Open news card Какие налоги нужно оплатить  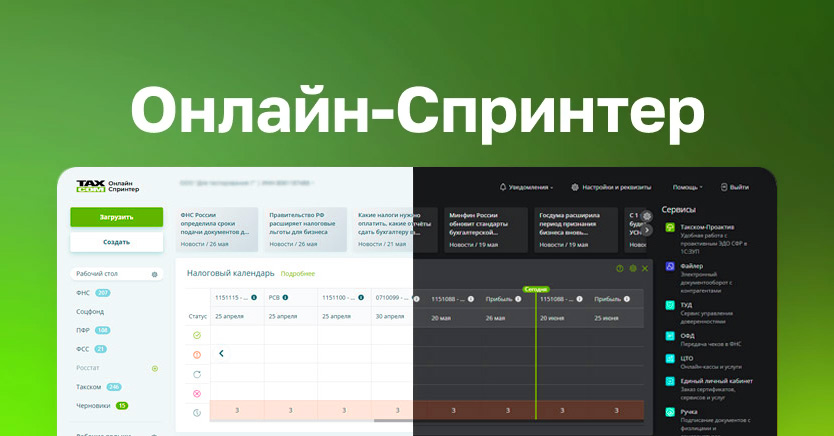[x=395, y=229]
